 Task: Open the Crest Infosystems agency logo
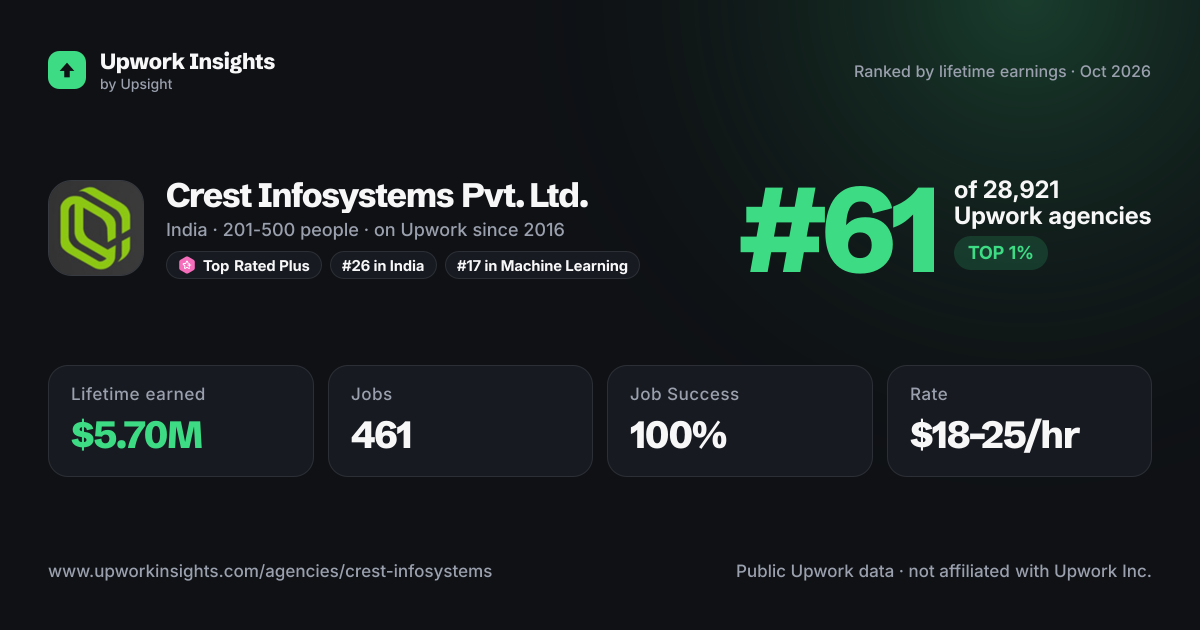pyautogui.click(x=96, y=228)
